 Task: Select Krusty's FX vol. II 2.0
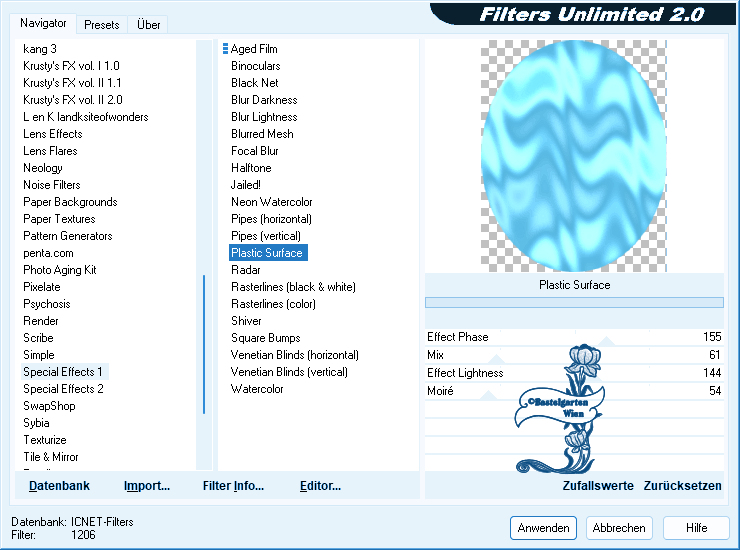point(73,100)
